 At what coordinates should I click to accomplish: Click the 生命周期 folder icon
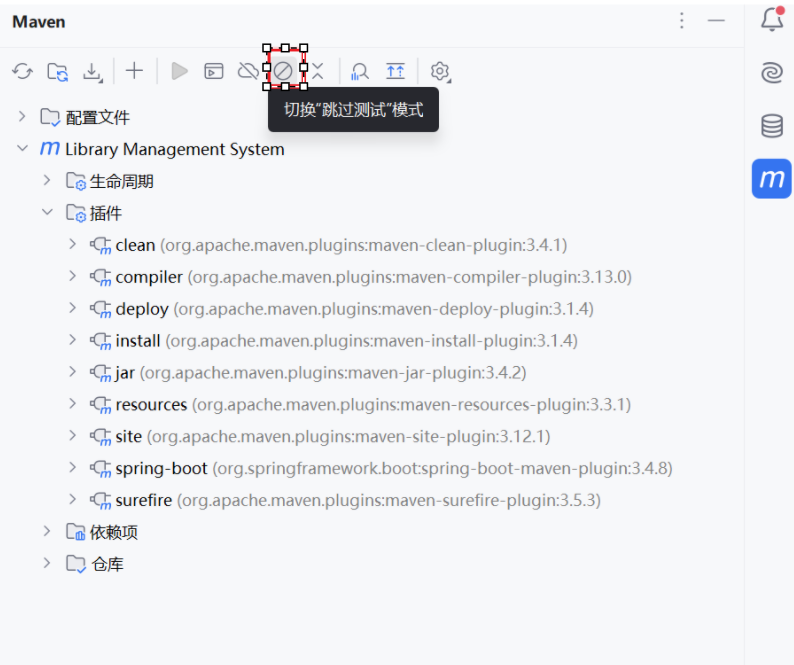tap(76, 181)
